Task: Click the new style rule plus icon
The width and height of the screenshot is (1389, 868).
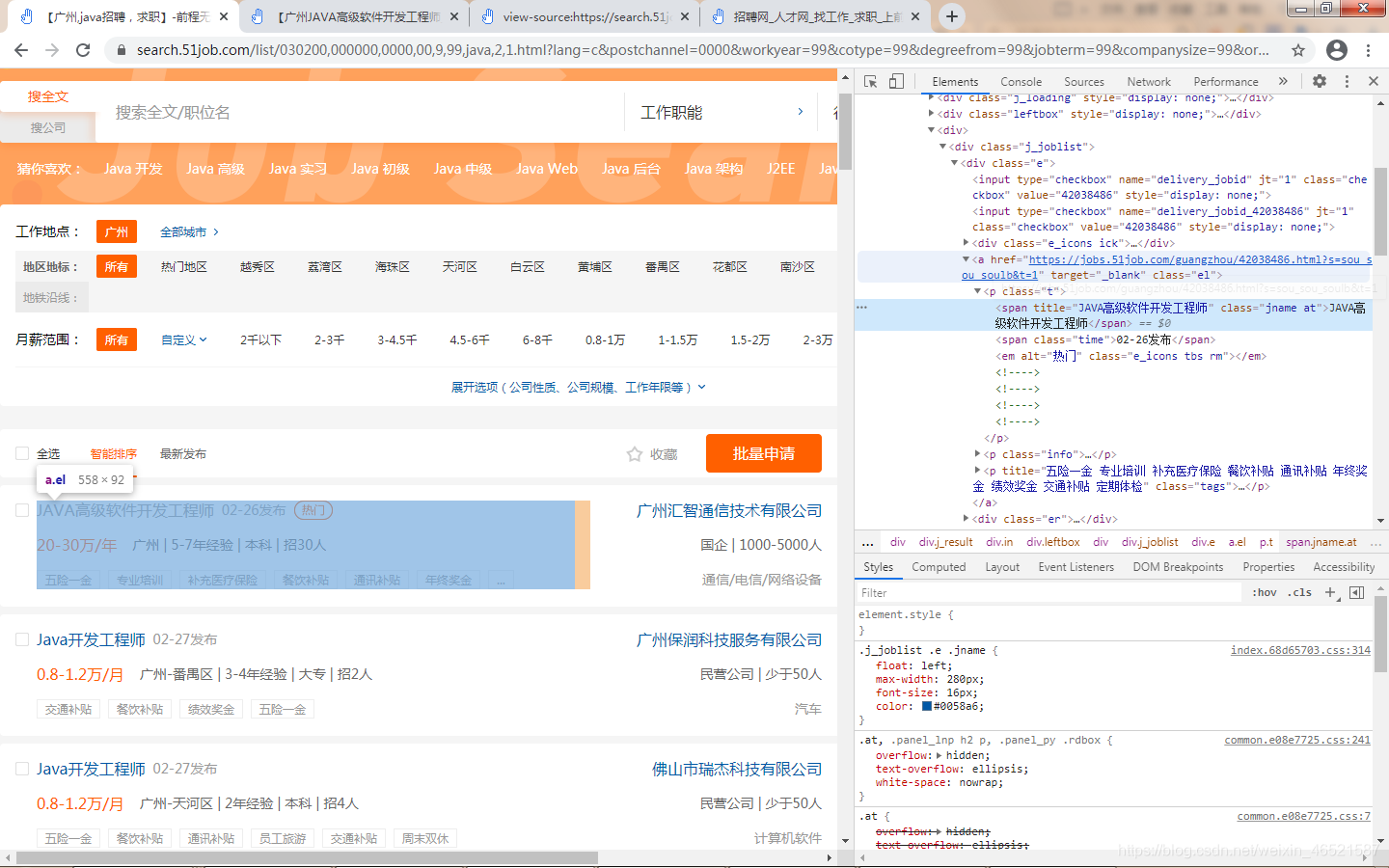Action: (1331, 592)
